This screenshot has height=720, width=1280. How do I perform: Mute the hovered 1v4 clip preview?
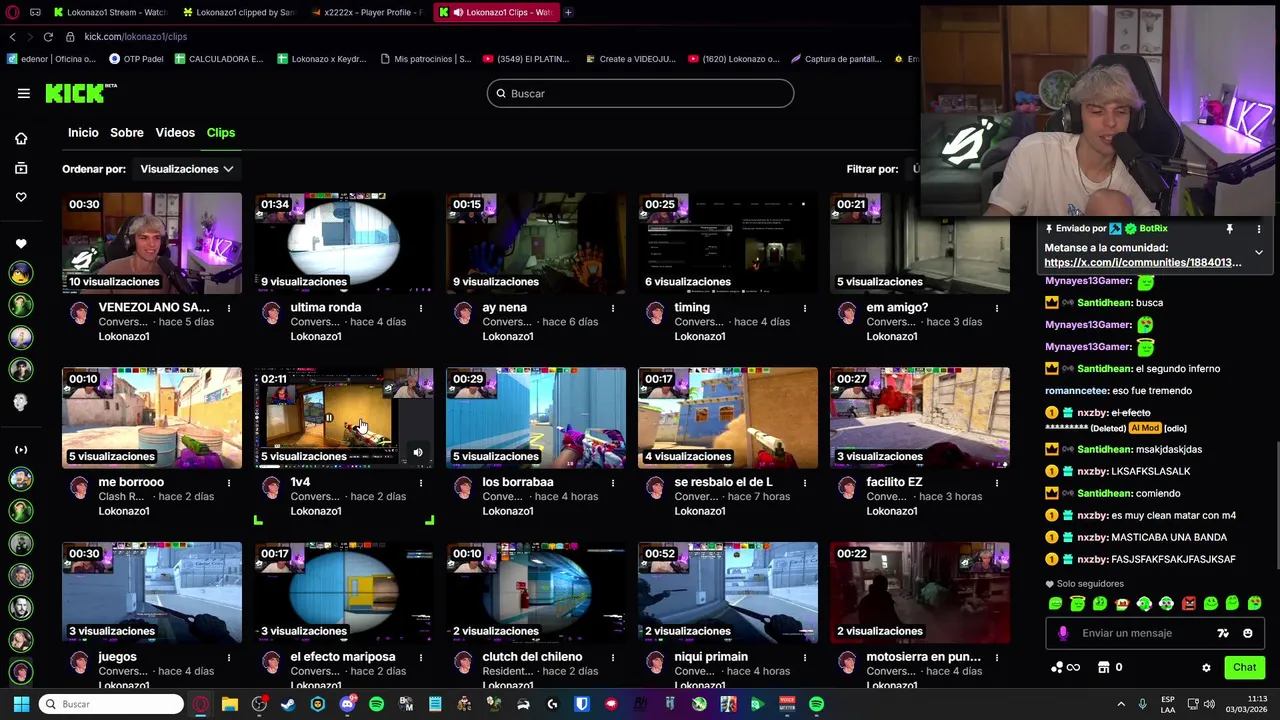click(x=418, y=453)
